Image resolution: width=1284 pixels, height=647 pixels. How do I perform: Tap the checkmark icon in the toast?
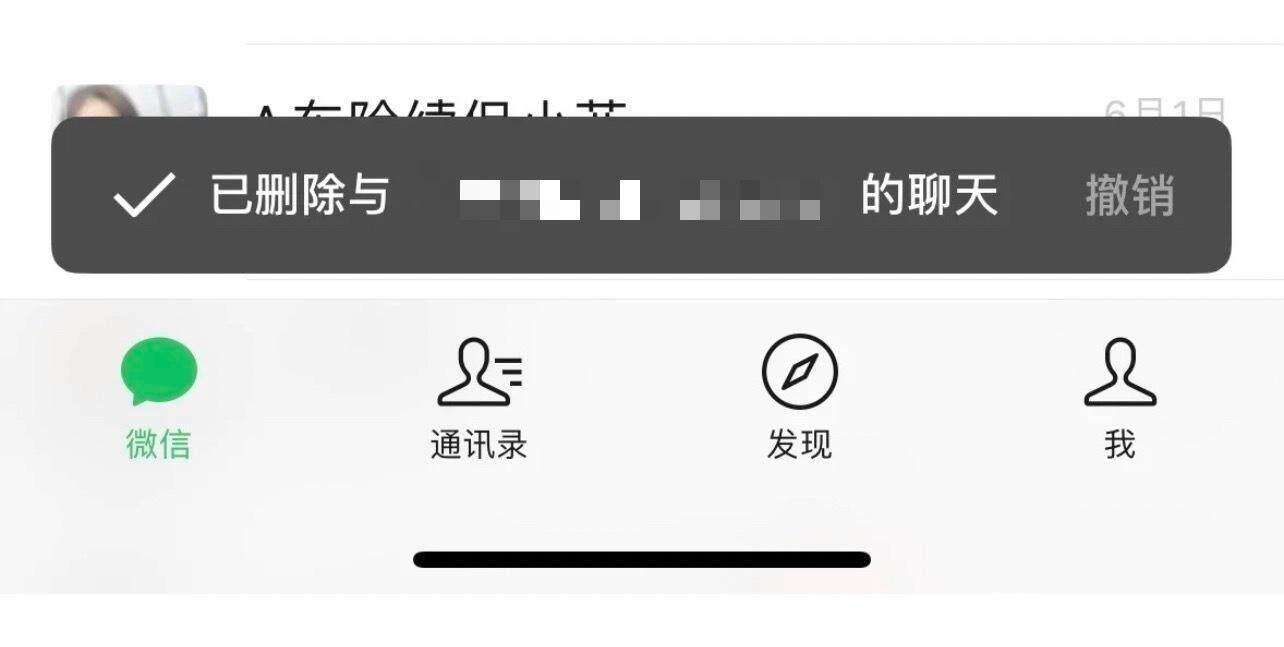144,194
